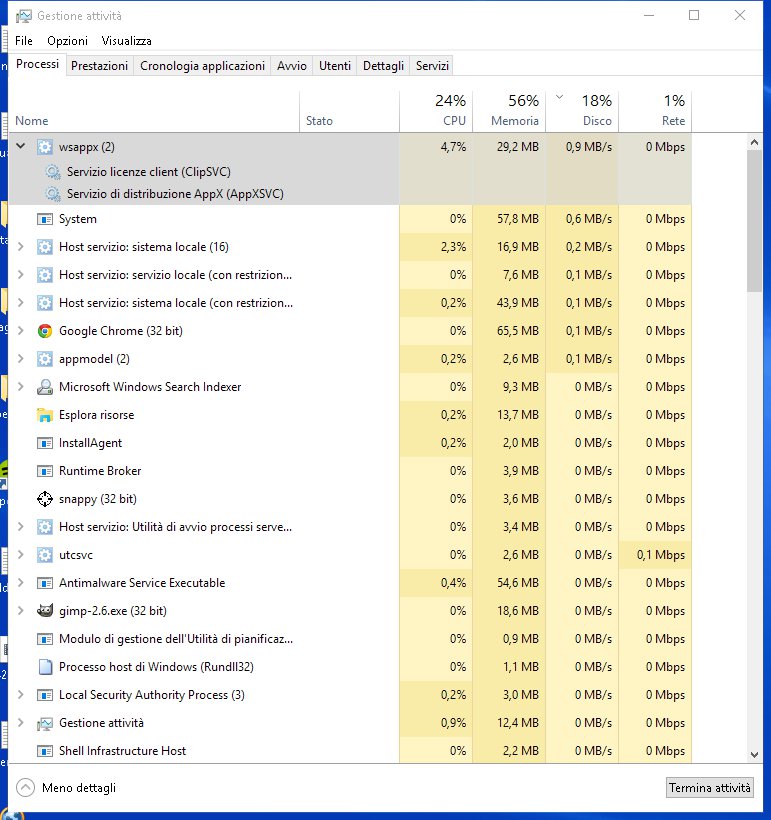Switch to the Utenti tab
Viewport: 771px width, 820px height.
point(335,66)
